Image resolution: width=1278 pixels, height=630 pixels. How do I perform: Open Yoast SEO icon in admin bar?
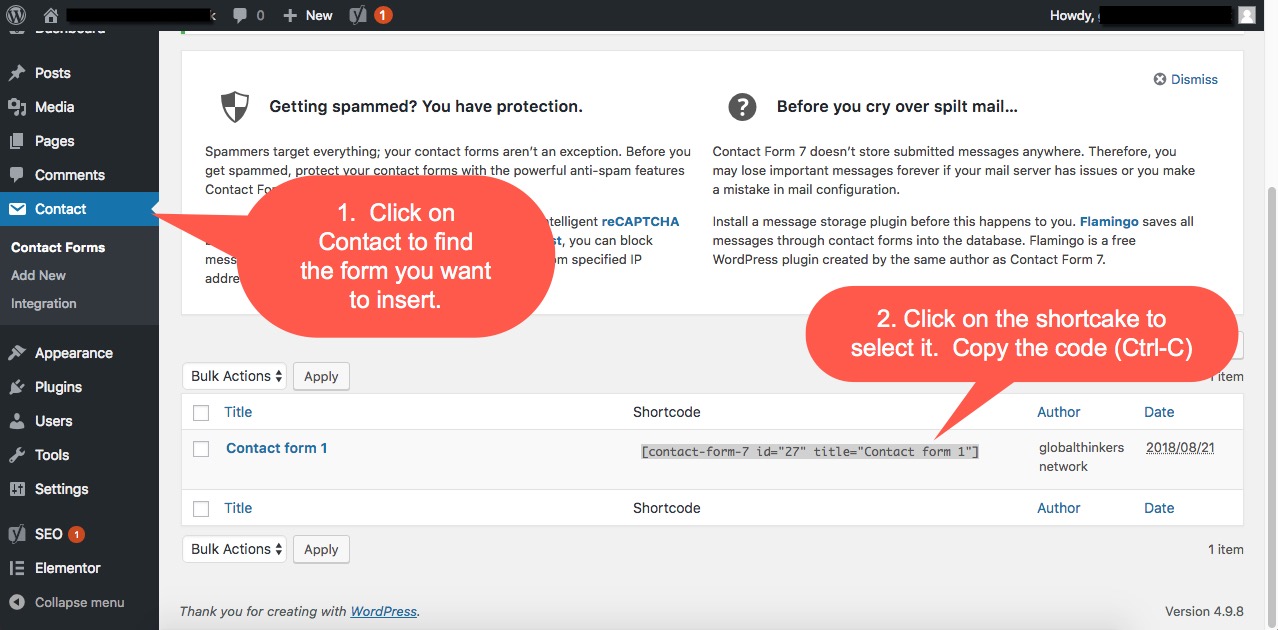pos(358,15)
